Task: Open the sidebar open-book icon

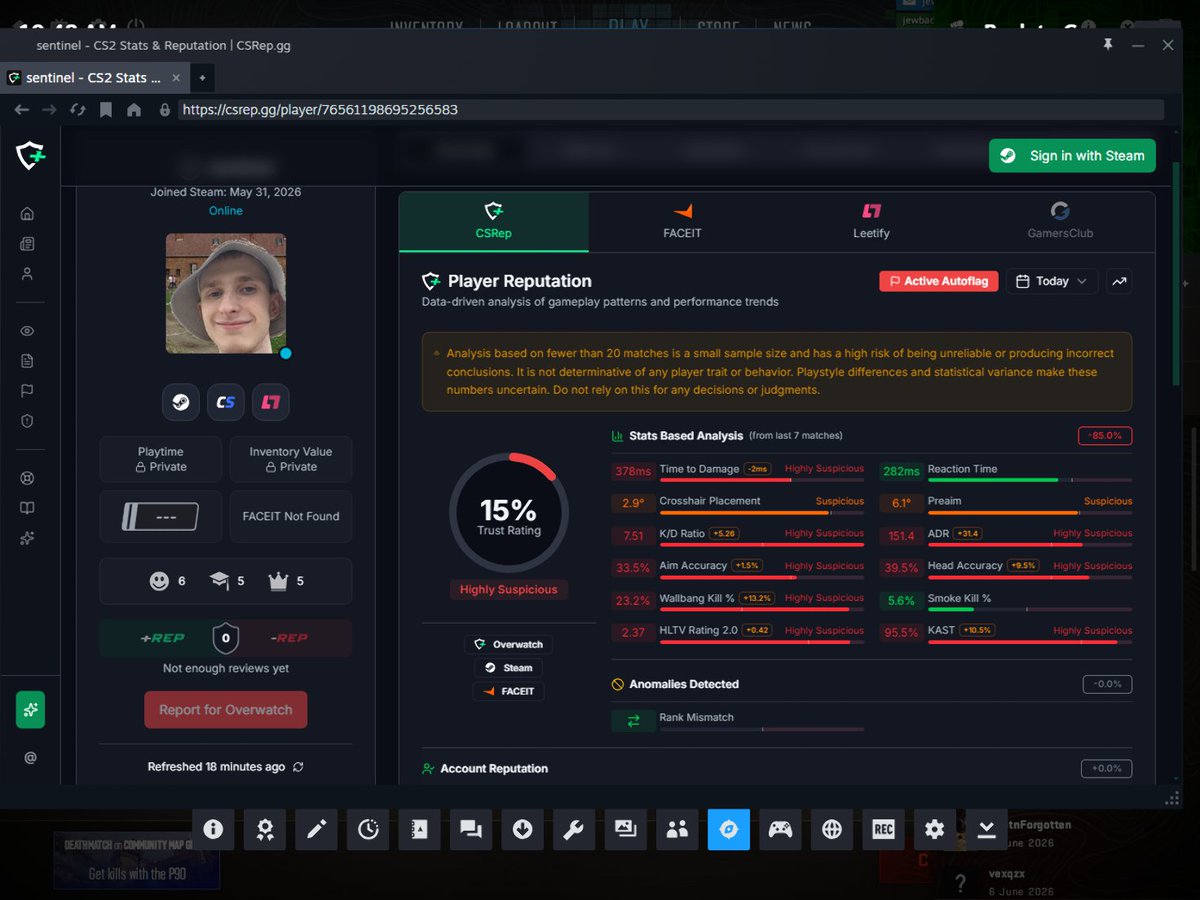Action: tap(28, 508)
